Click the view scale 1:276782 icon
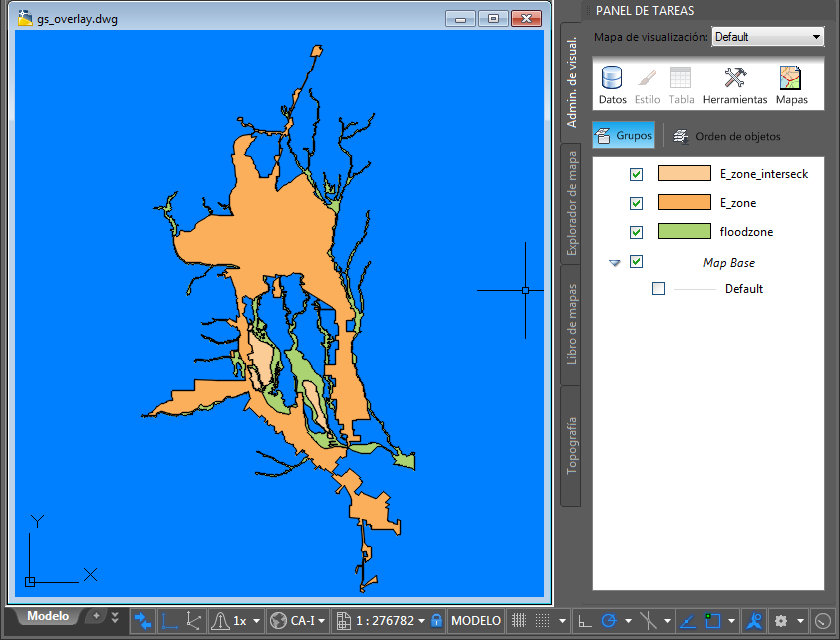This screenshot has height=640, width=840. coord(343,621)
